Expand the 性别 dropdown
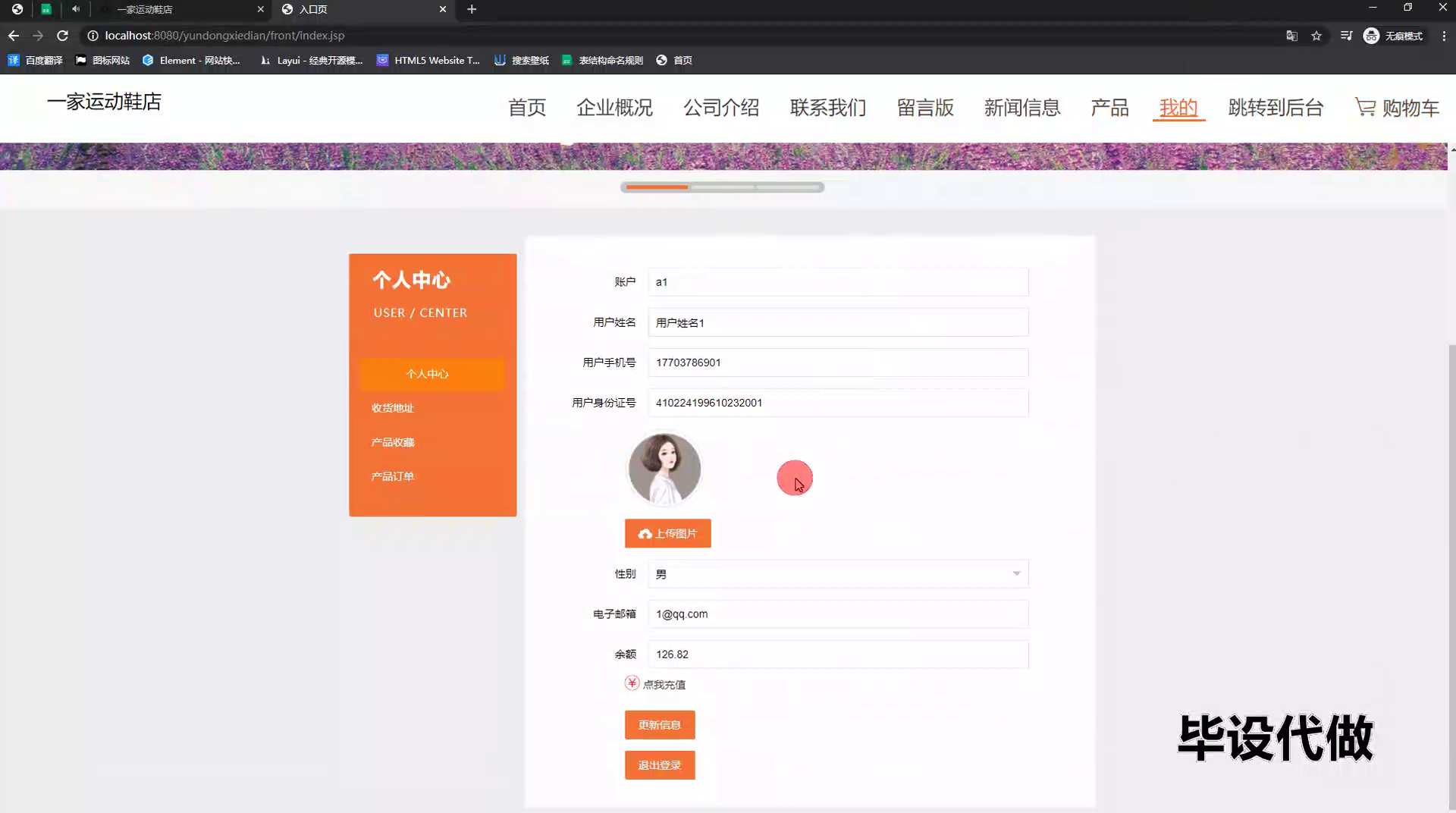This screenshot has width=1456, height=813. [x=838, y=574]
